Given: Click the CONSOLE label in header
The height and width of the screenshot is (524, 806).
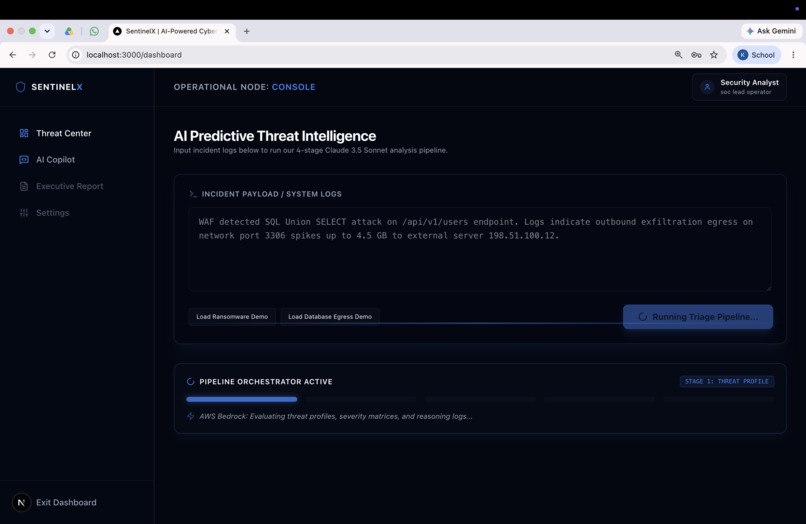Looking at the screenshot, I should [294, 87].
